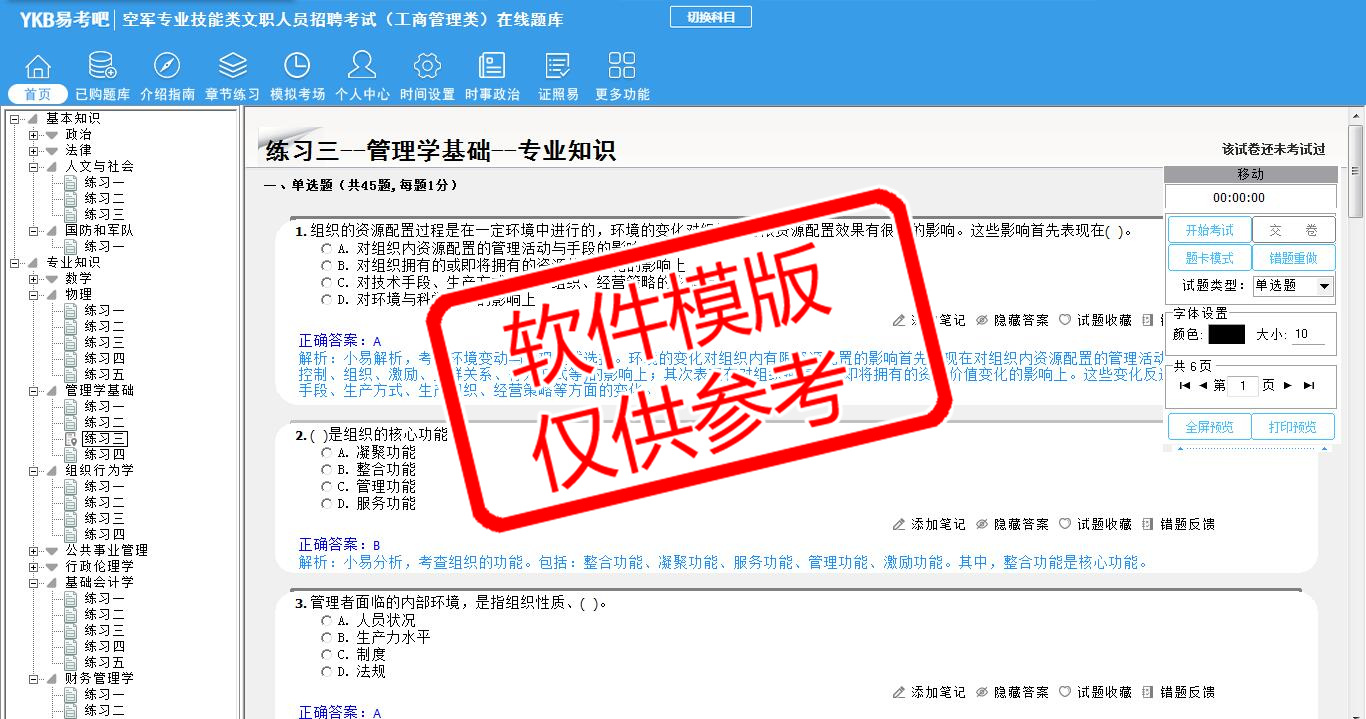Image resolution: width=1366 pixels, height=719 pixels.
Task: Add note to question 3 via 添加笔记
Action: 929,692
